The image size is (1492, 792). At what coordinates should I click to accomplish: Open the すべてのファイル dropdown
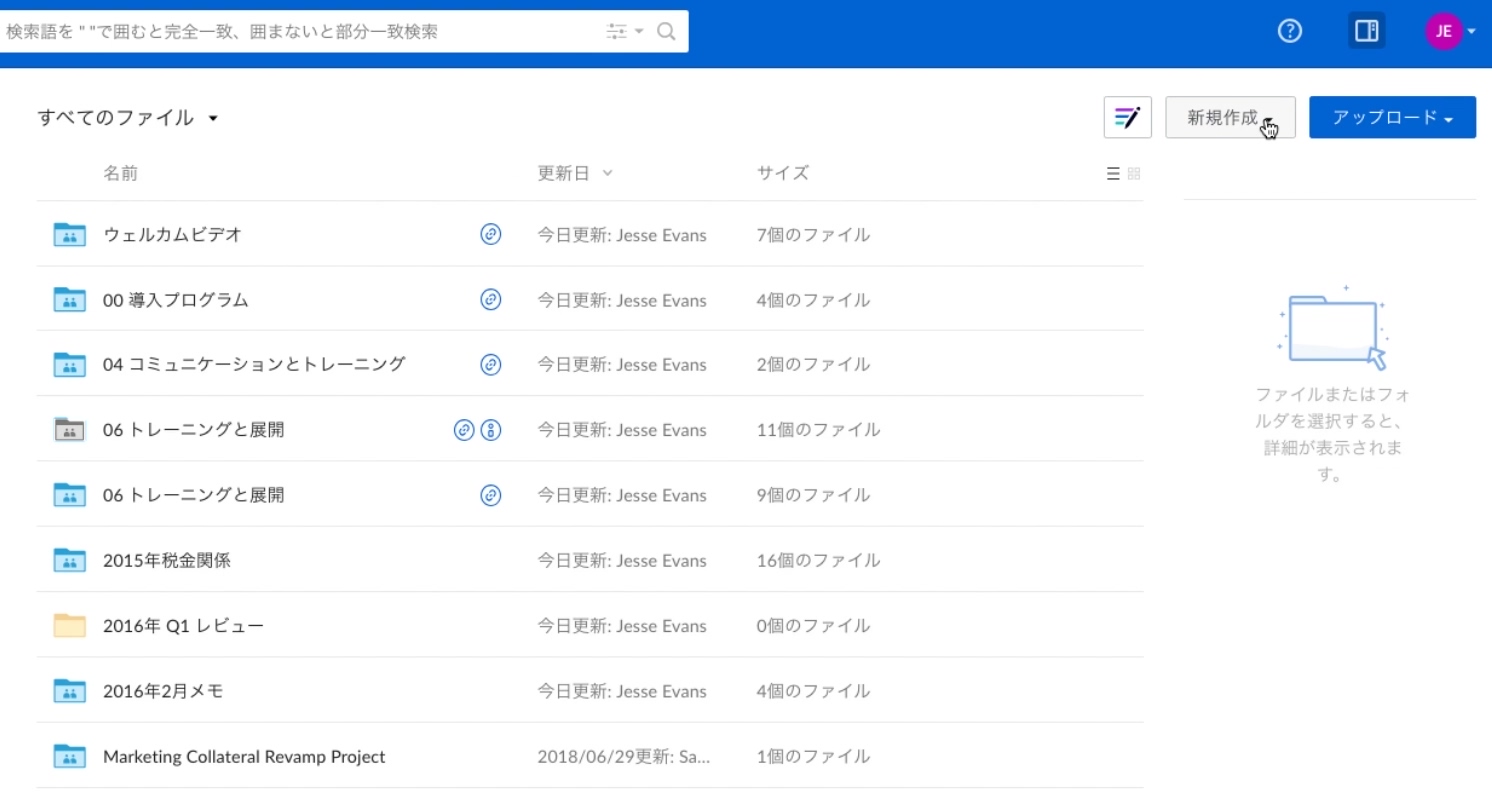[x=127, y=117]
